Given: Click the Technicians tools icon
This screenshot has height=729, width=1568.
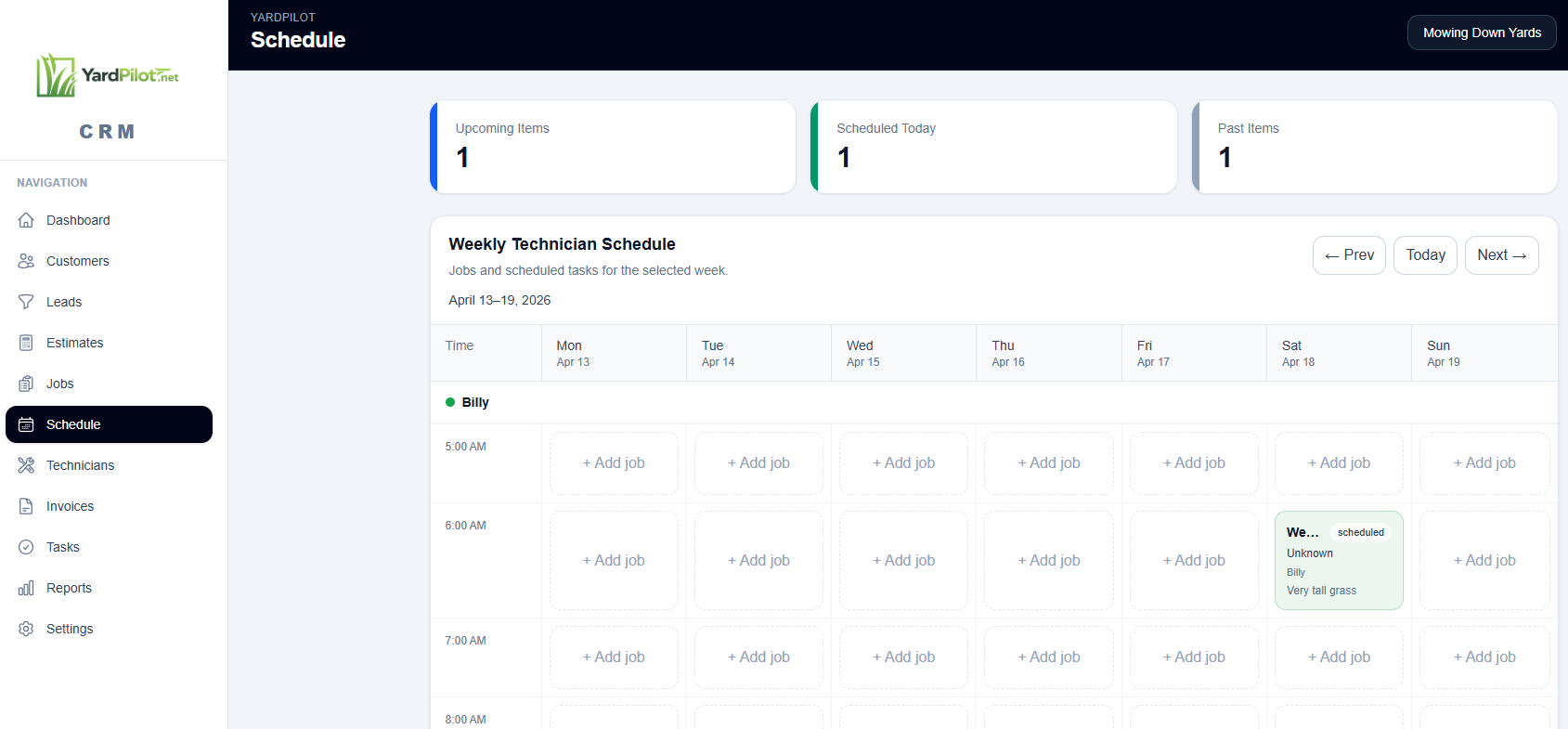Looking at the screenshot, I should coord(26,465).
